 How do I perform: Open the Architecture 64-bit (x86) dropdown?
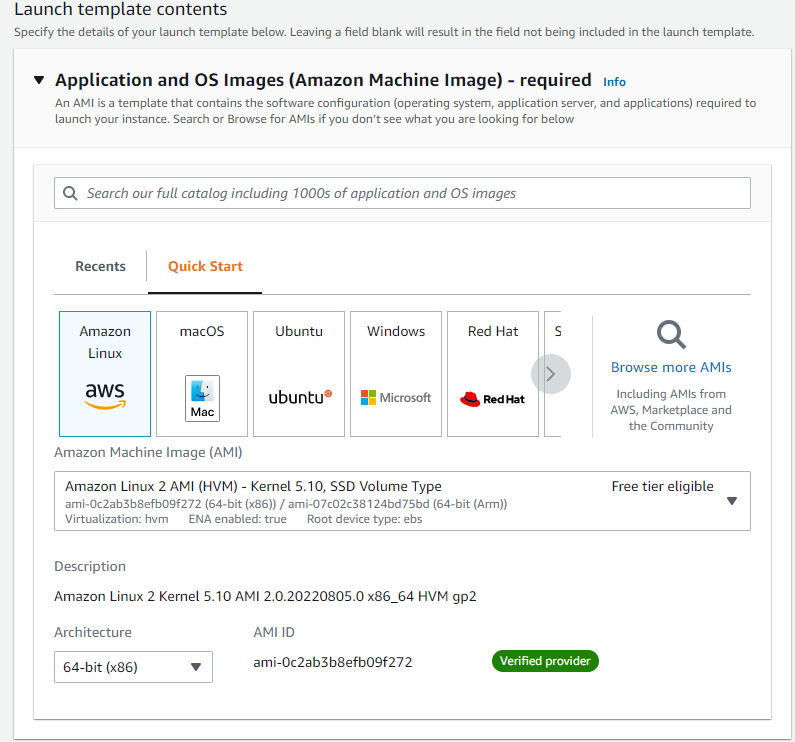click(133, 667)
